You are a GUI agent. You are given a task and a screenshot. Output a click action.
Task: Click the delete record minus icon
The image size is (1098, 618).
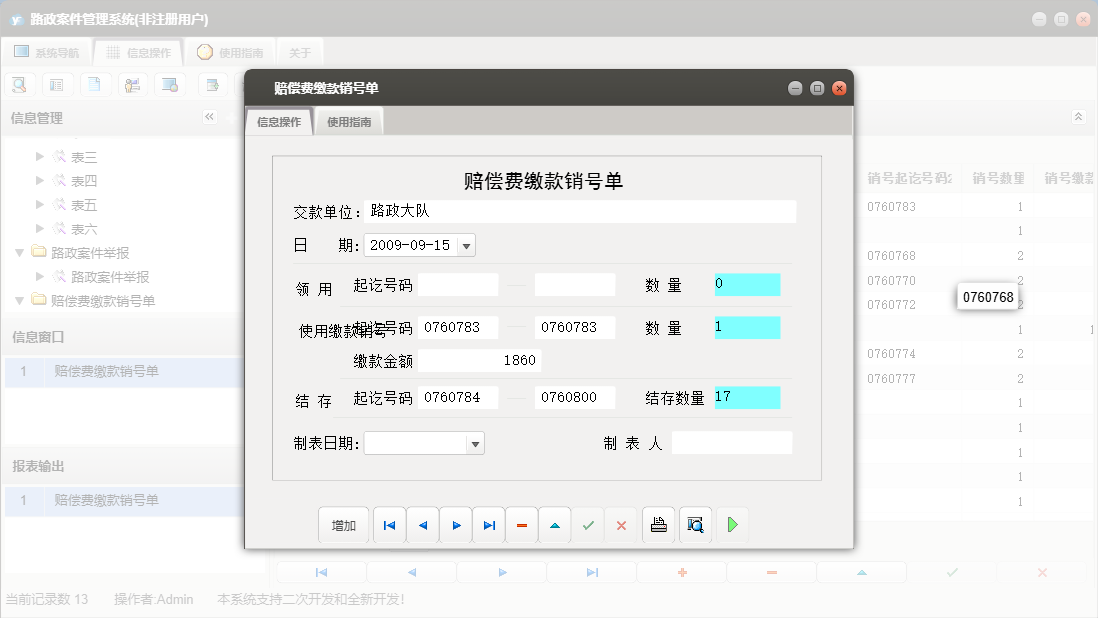tap(521, 524)
